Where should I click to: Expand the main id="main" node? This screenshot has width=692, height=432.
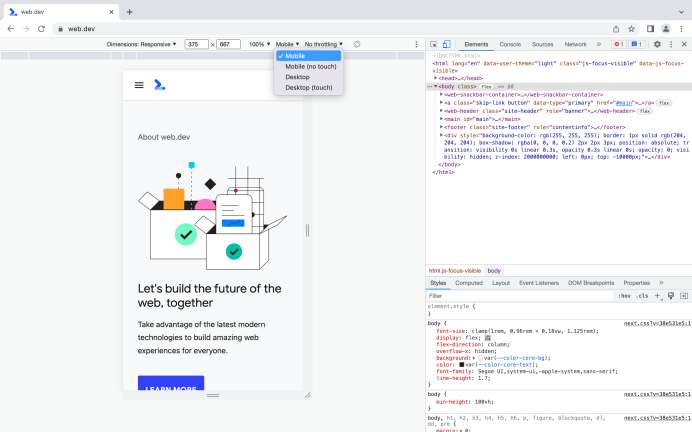tap(441, 119)
